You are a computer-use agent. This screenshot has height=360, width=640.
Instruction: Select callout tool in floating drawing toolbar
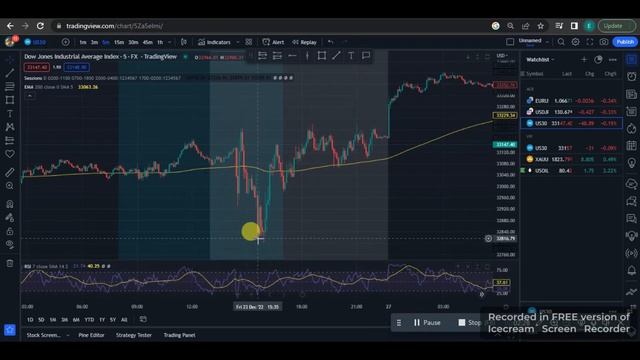[366, 56]
